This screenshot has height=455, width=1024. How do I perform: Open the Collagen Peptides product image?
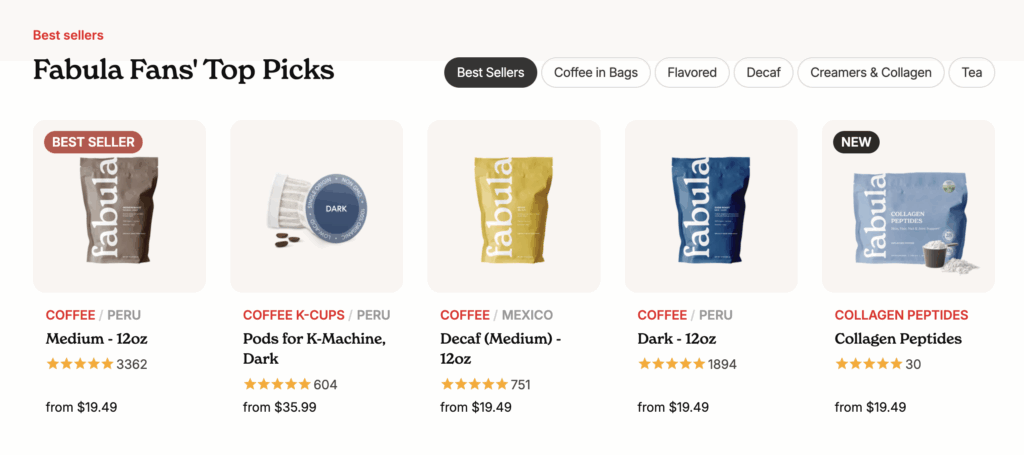coord(908,216)
